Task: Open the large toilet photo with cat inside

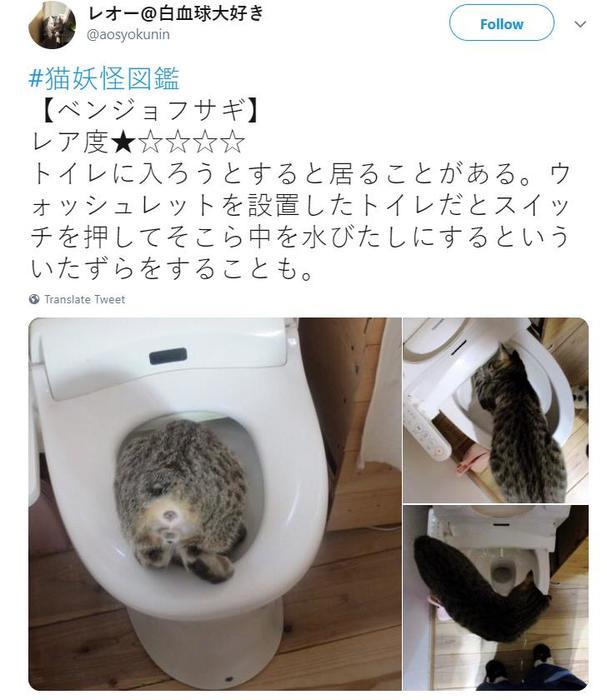Action: [x=215, y=504]
